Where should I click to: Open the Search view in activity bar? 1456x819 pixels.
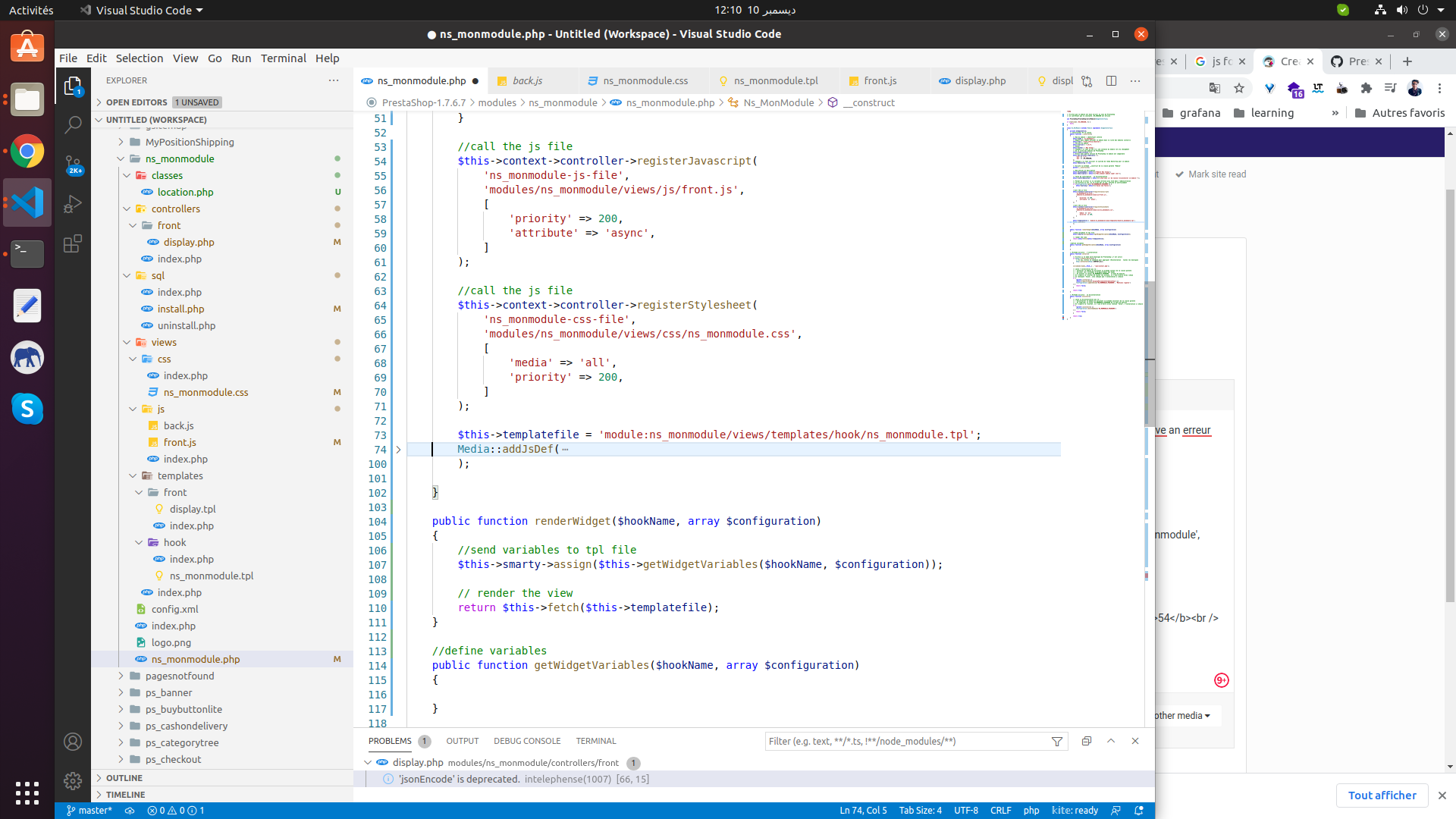(73, 125)
